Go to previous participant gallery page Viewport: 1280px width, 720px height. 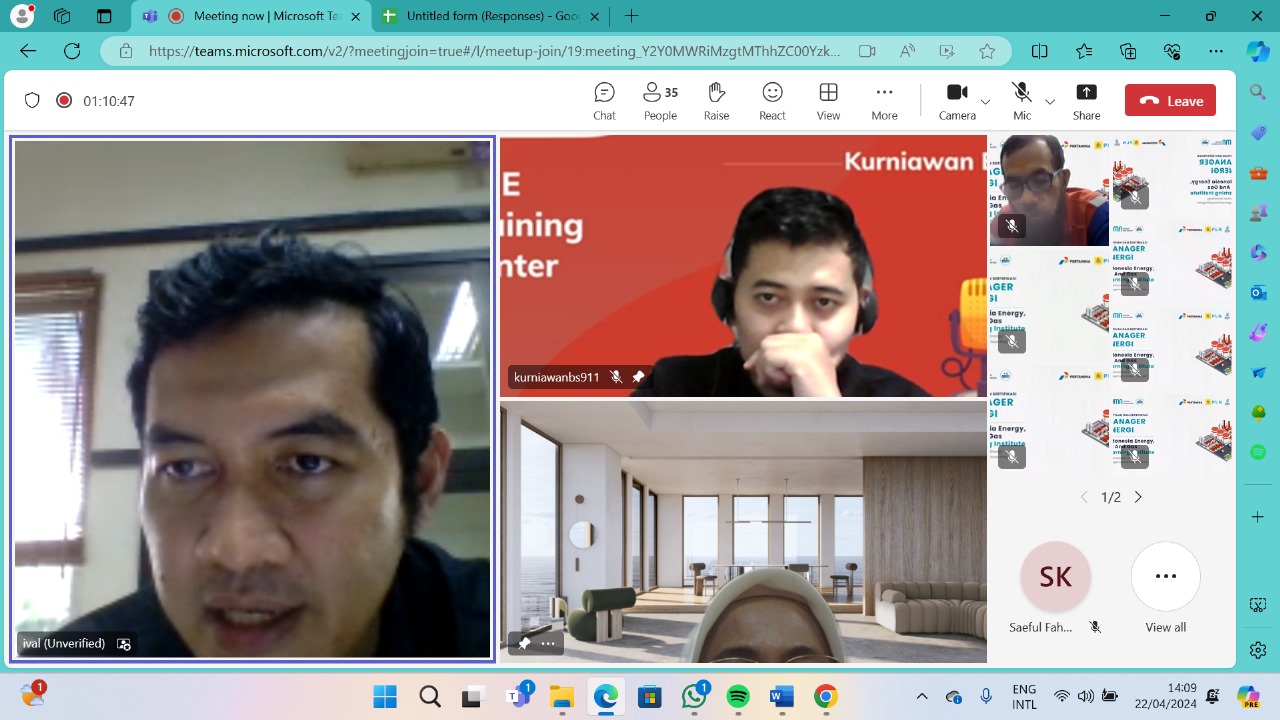point(1084,497)
